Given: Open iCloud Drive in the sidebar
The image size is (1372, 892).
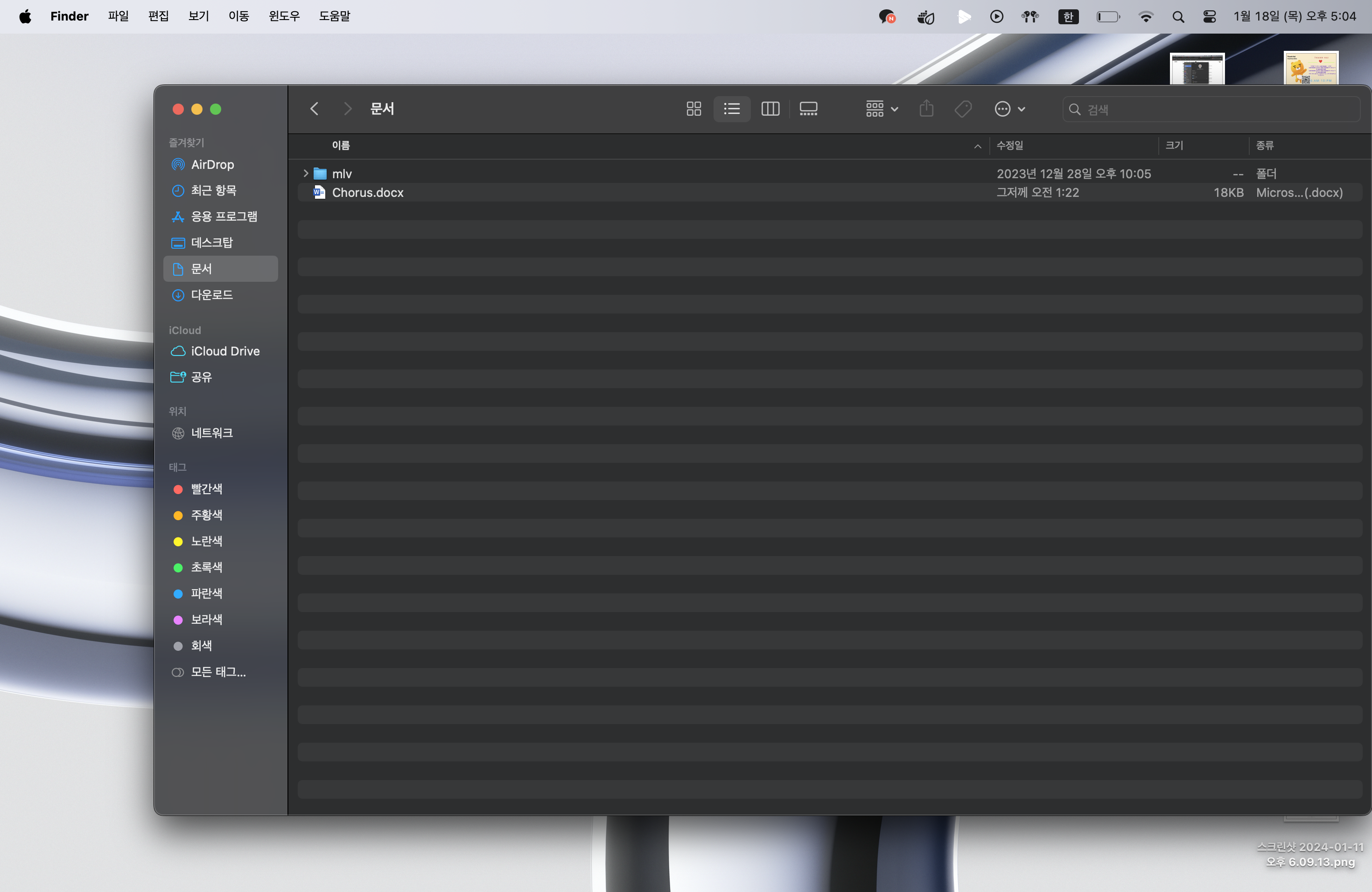Looking at the screenshot, I should (x=225, y=351).
